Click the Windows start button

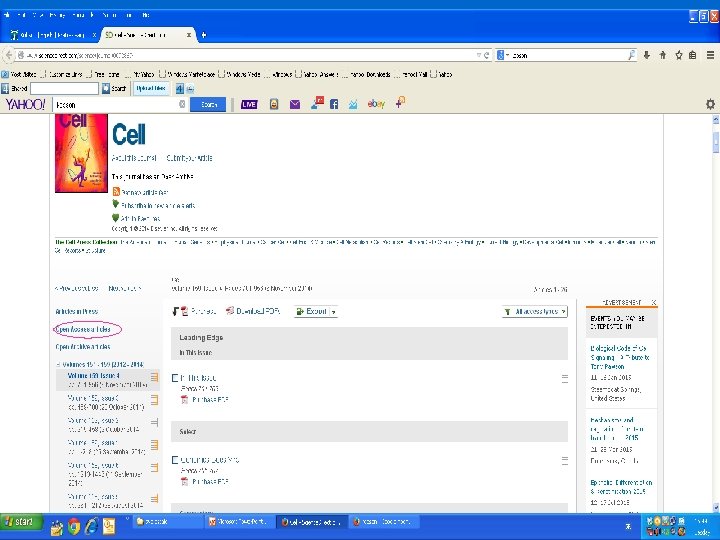[x=21, y=522]
